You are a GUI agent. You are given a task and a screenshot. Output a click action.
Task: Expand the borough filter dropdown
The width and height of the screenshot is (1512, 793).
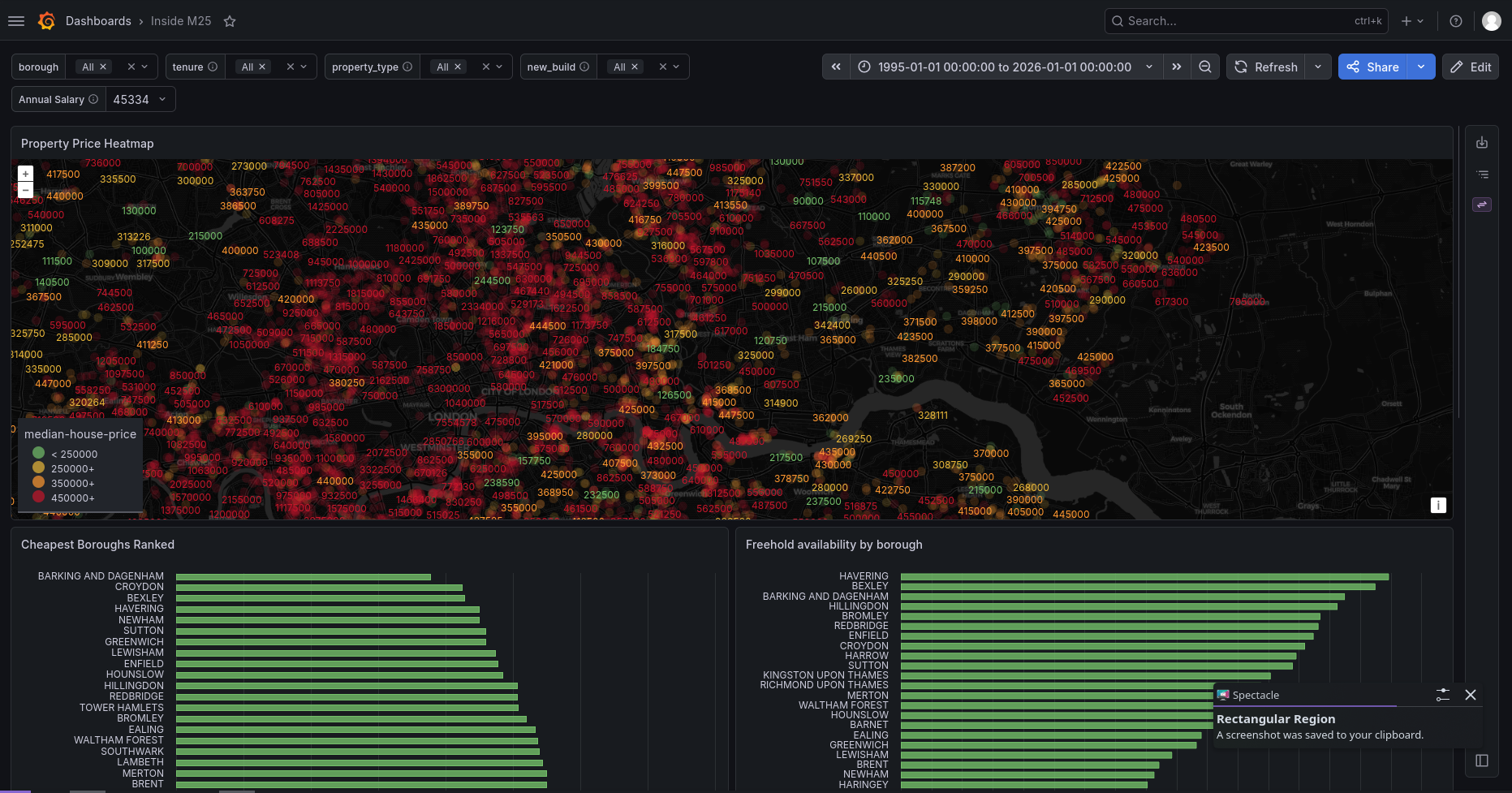pos(145,67)
